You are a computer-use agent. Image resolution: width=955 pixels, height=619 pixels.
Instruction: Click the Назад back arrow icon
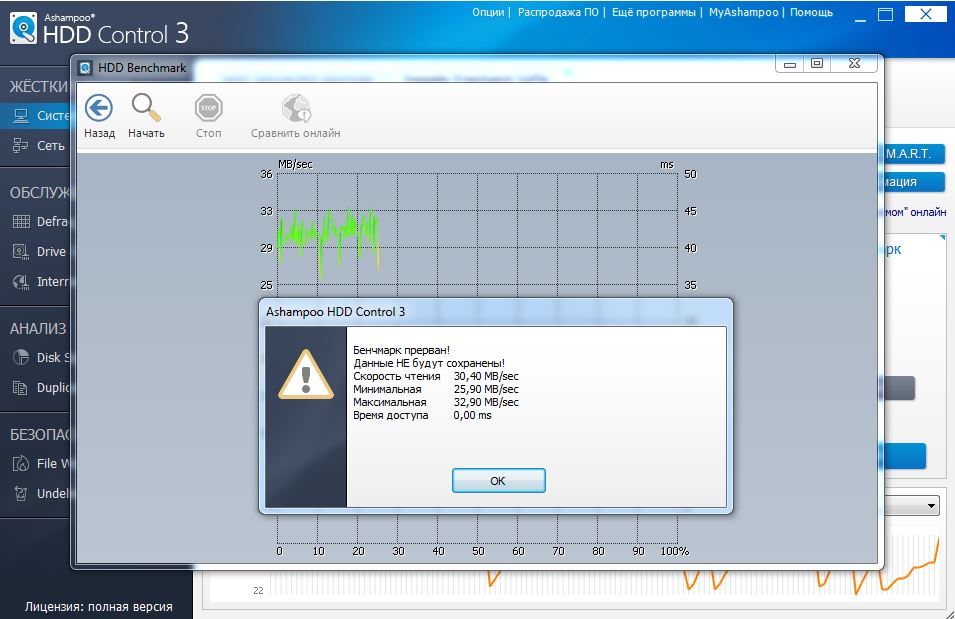pyautogui.click(x=99, y=108)
